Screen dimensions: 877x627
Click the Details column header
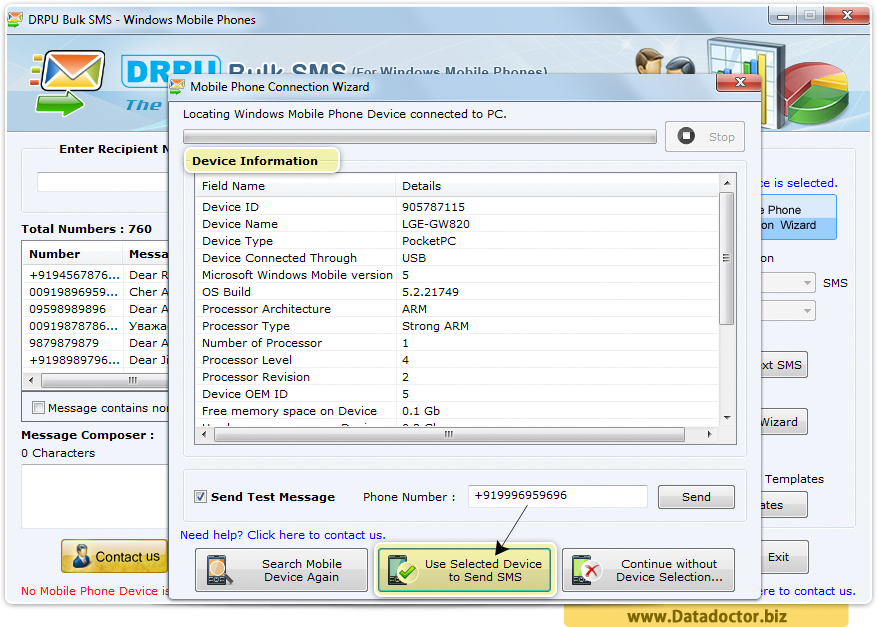[x=557, y=186]
